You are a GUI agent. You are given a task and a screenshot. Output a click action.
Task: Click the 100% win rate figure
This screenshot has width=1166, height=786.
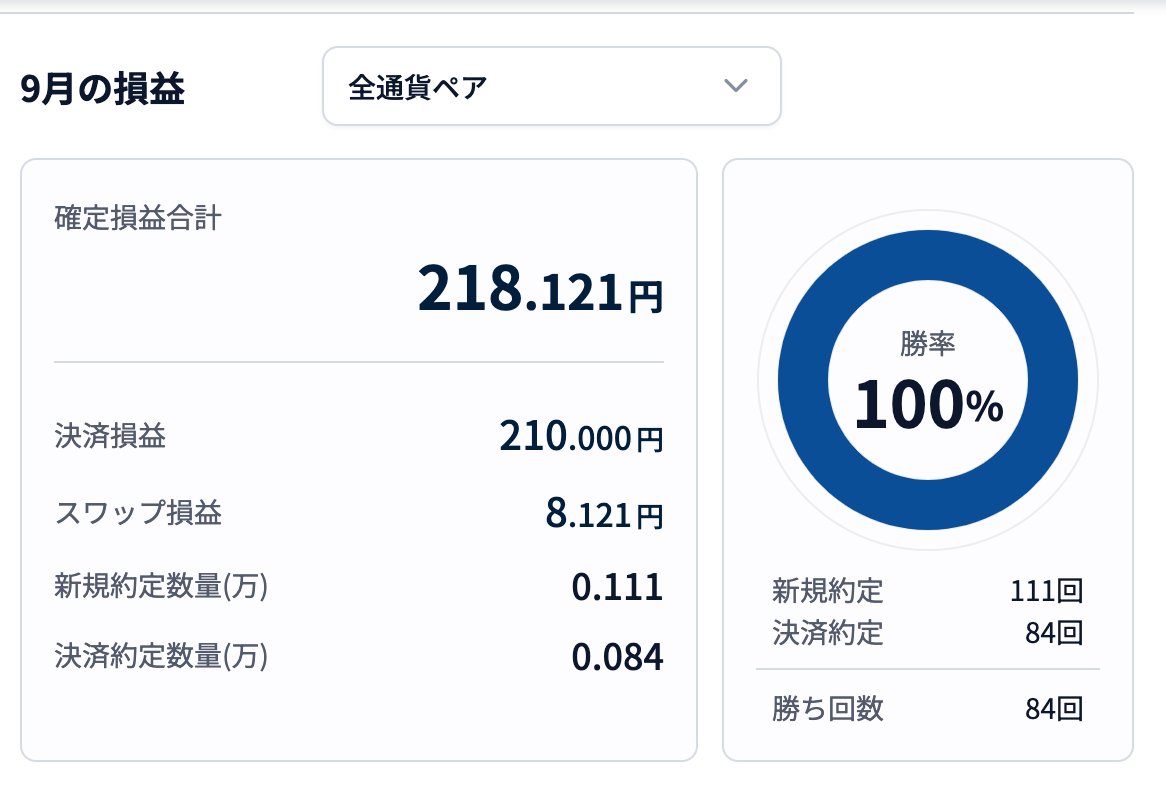click(x=929, y=405)
